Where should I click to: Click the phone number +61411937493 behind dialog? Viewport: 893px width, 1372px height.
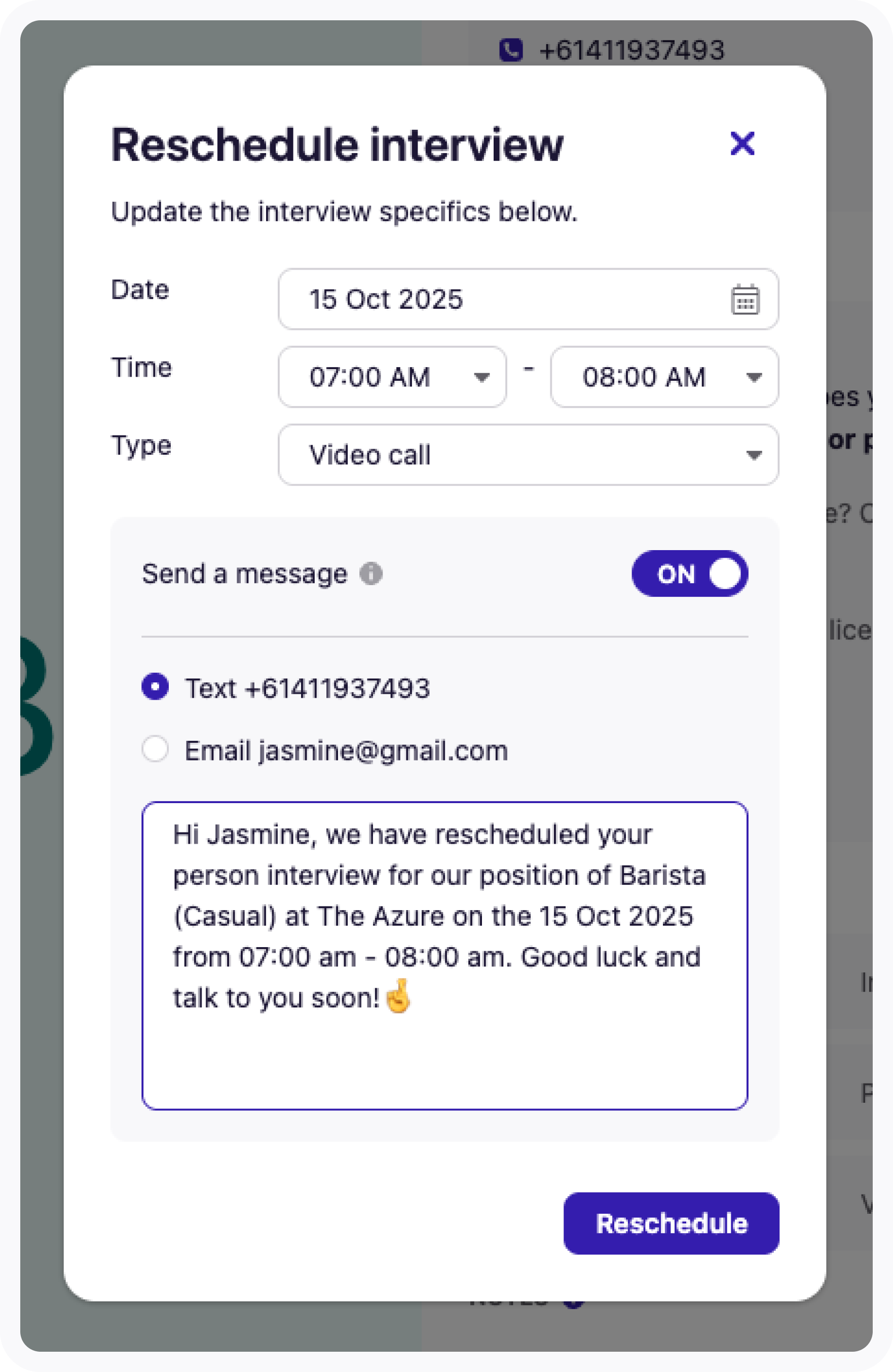[x=632, y=50]
